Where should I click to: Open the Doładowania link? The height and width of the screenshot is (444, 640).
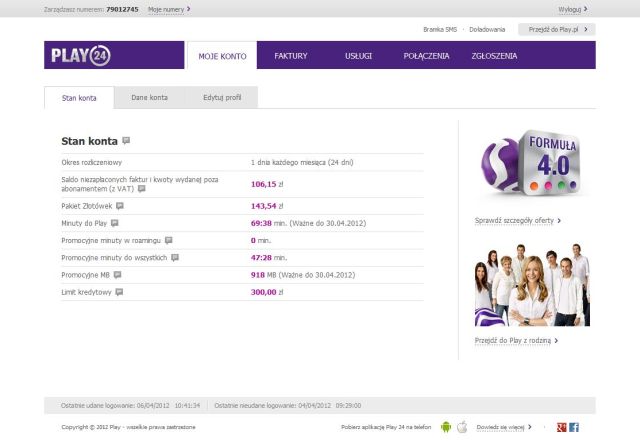tap(487, 29)
